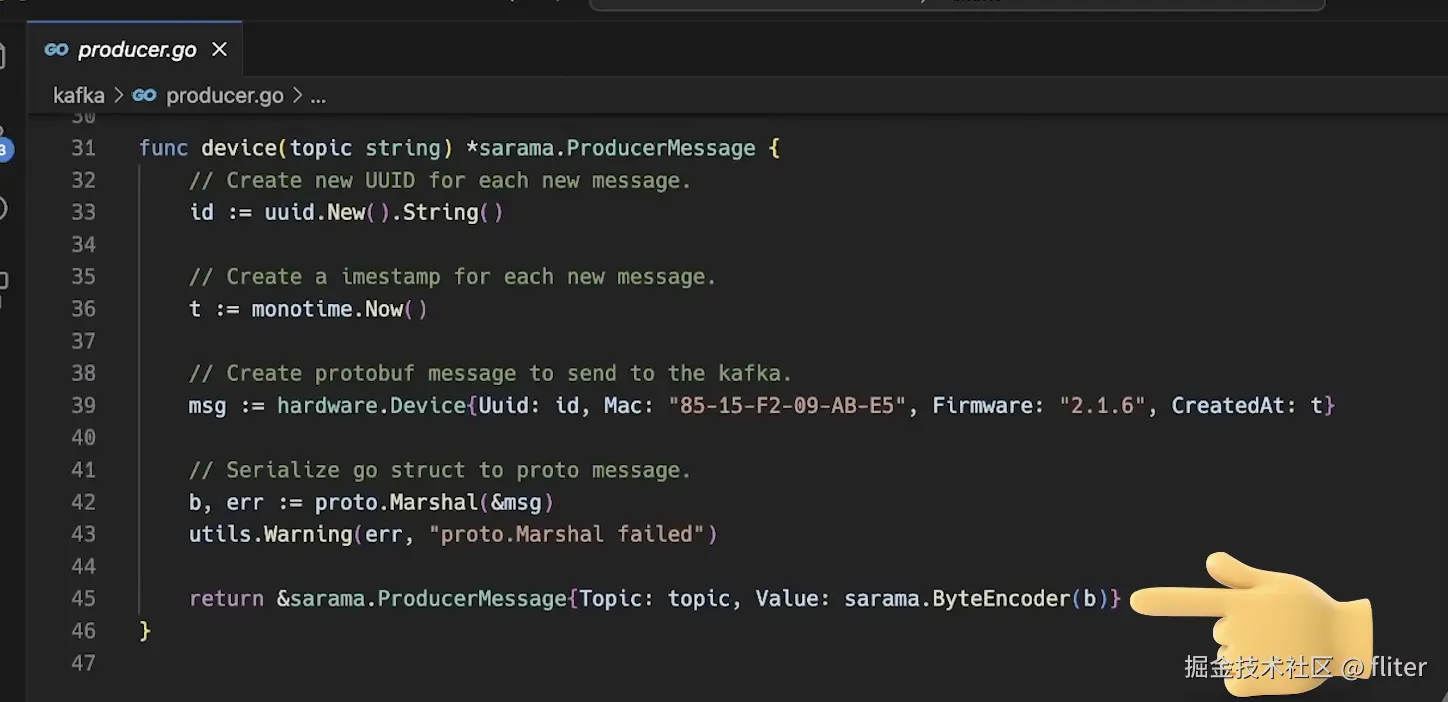
Task: Click the command center search bar
Action: point(956,3)
